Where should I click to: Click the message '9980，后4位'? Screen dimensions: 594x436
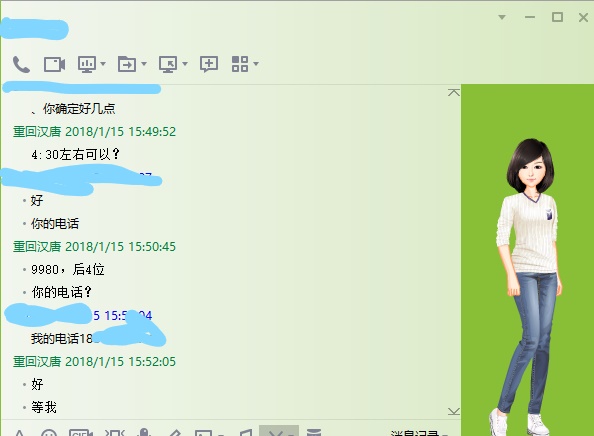(68, 269)
